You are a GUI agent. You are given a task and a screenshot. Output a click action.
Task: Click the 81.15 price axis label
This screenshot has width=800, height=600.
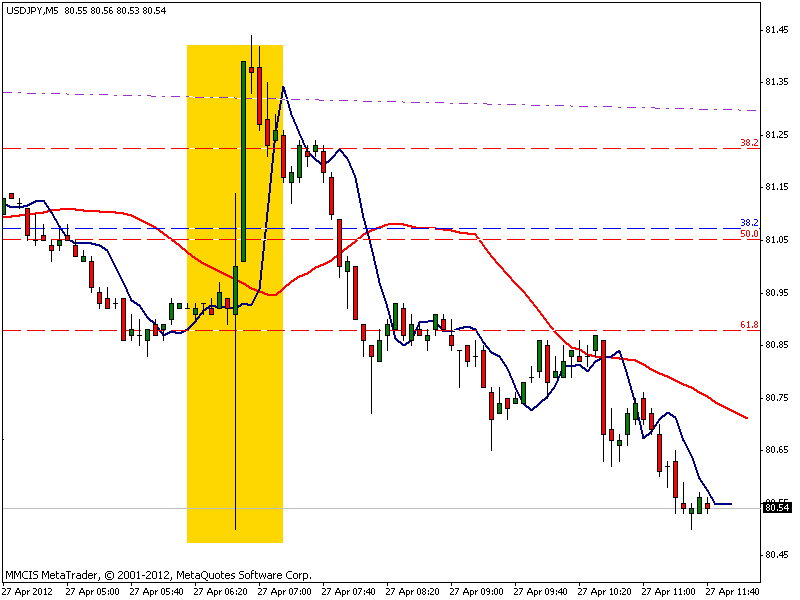pyautogui.click(x=777, y=187)
